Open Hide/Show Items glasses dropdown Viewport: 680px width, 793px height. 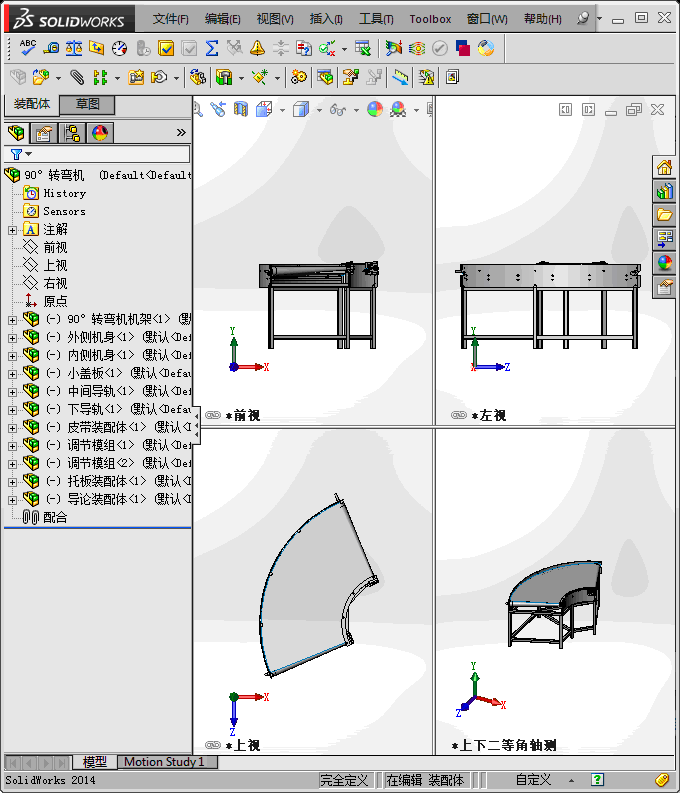click(356, 110)
